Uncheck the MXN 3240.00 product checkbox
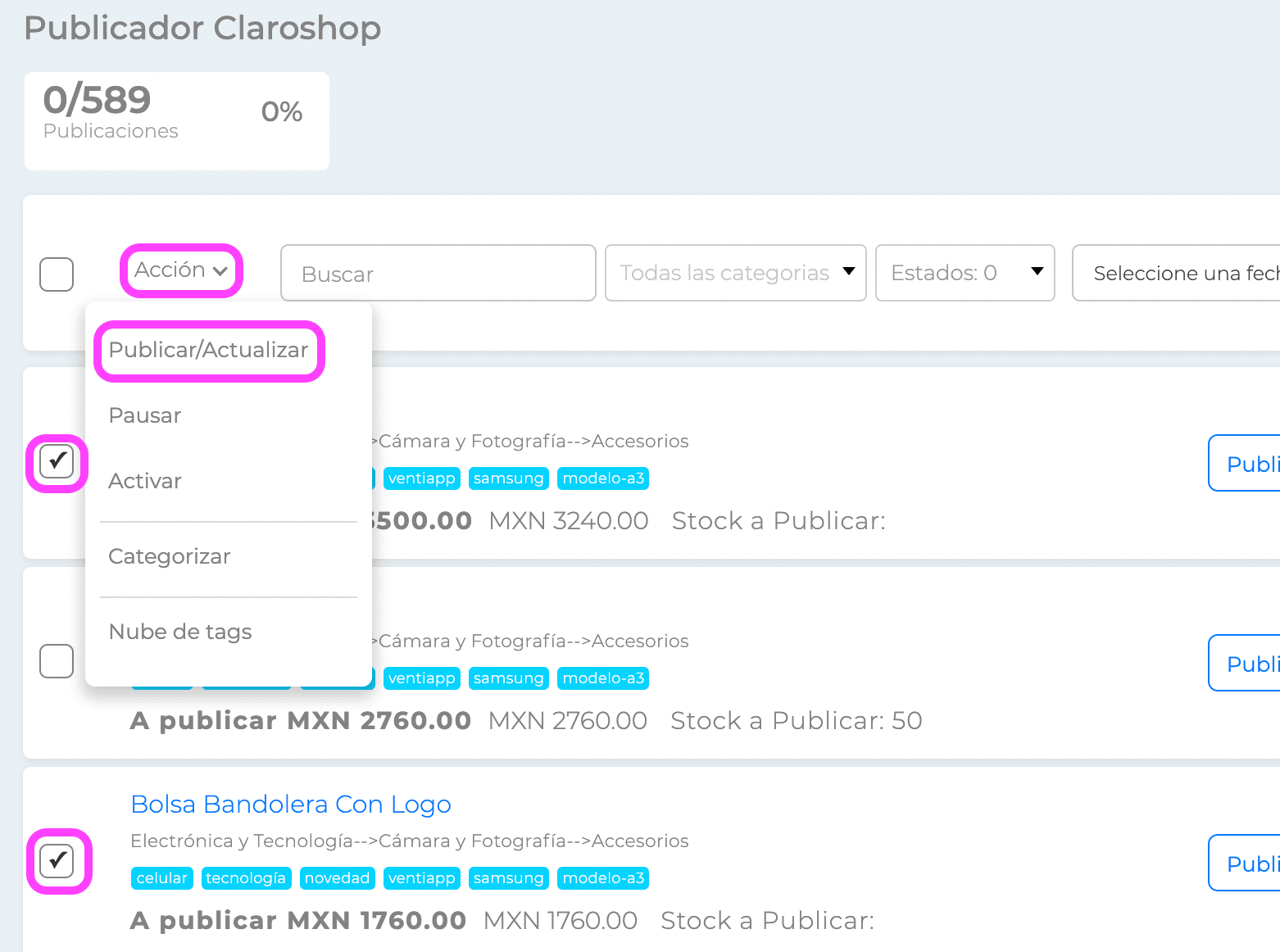 click(57, 461)
